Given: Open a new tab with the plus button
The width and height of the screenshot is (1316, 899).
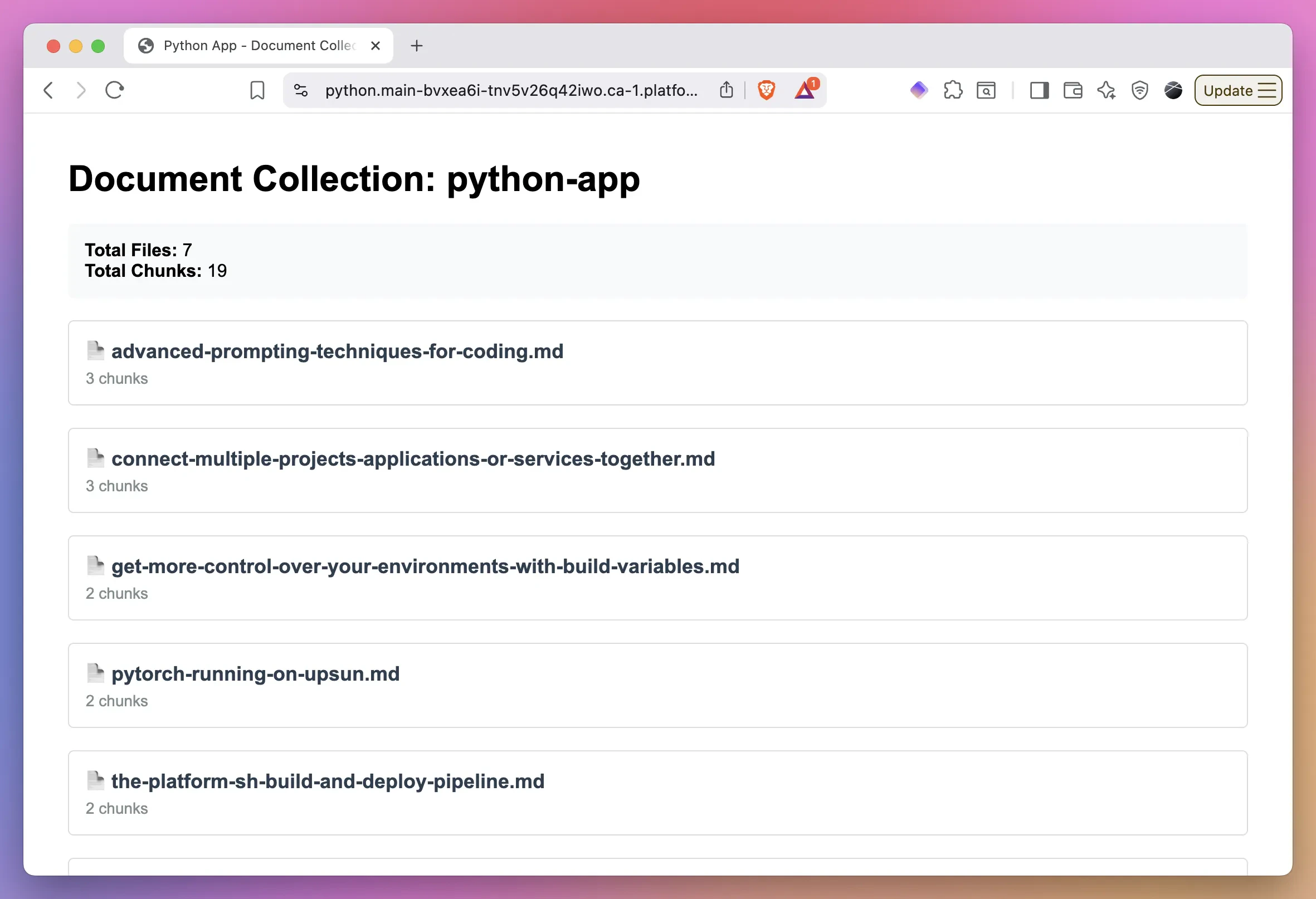Looking at the screenshot, I should (x=417, y=45).
